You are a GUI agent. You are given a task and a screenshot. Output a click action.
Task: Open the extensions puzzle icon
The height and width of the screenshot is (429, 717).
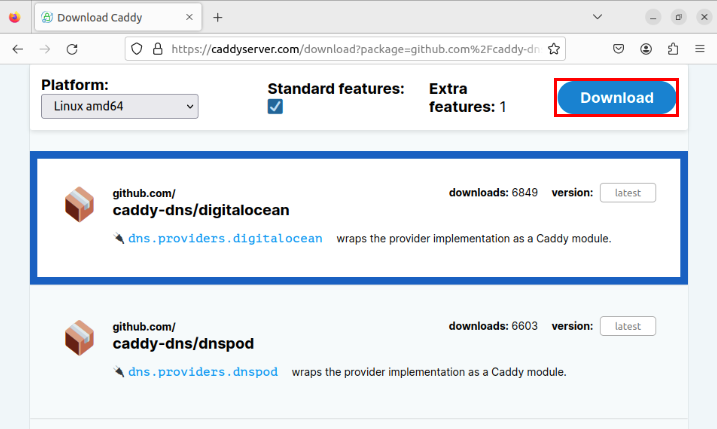[x=673, y=49]
